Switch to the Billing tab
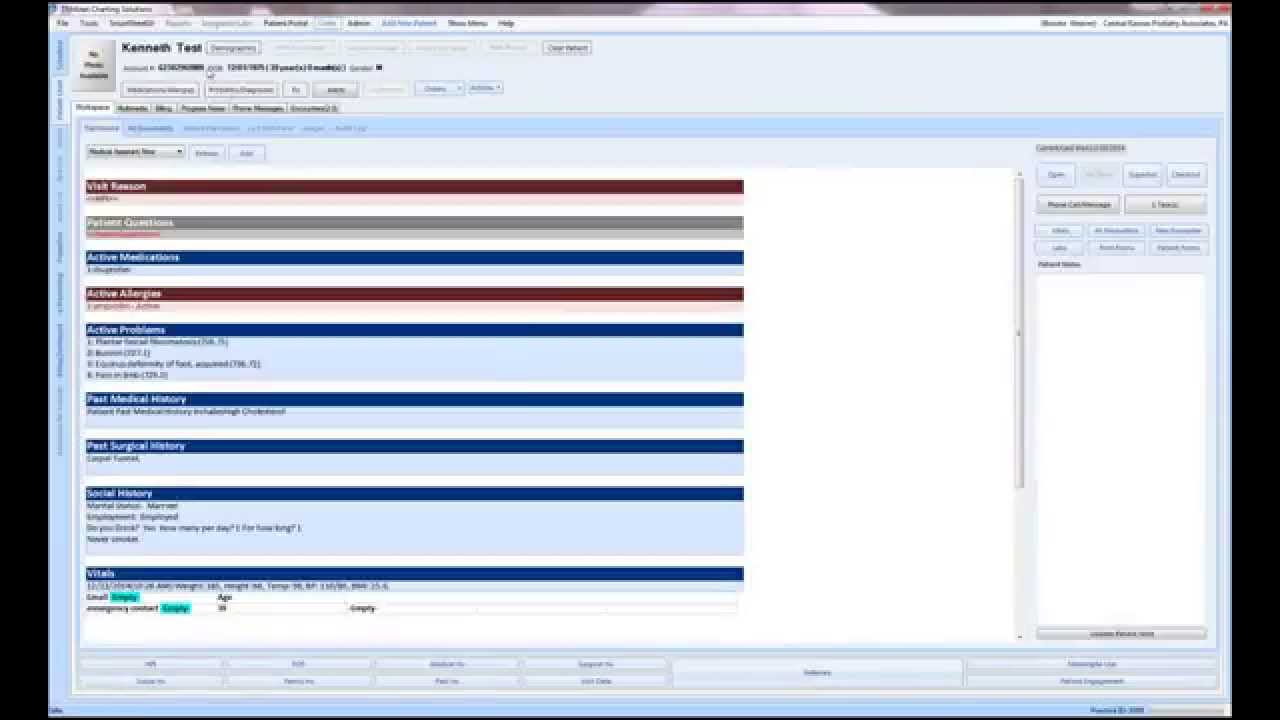1280x720 pixels. 164,108
